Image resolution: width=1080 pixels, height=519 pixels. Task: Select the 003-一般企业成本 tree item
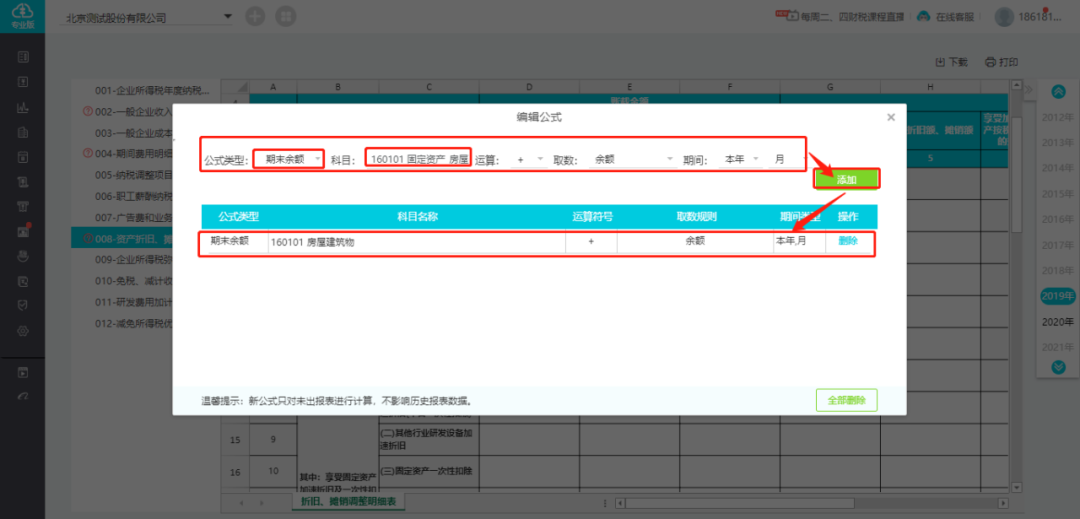coord(134,133)
